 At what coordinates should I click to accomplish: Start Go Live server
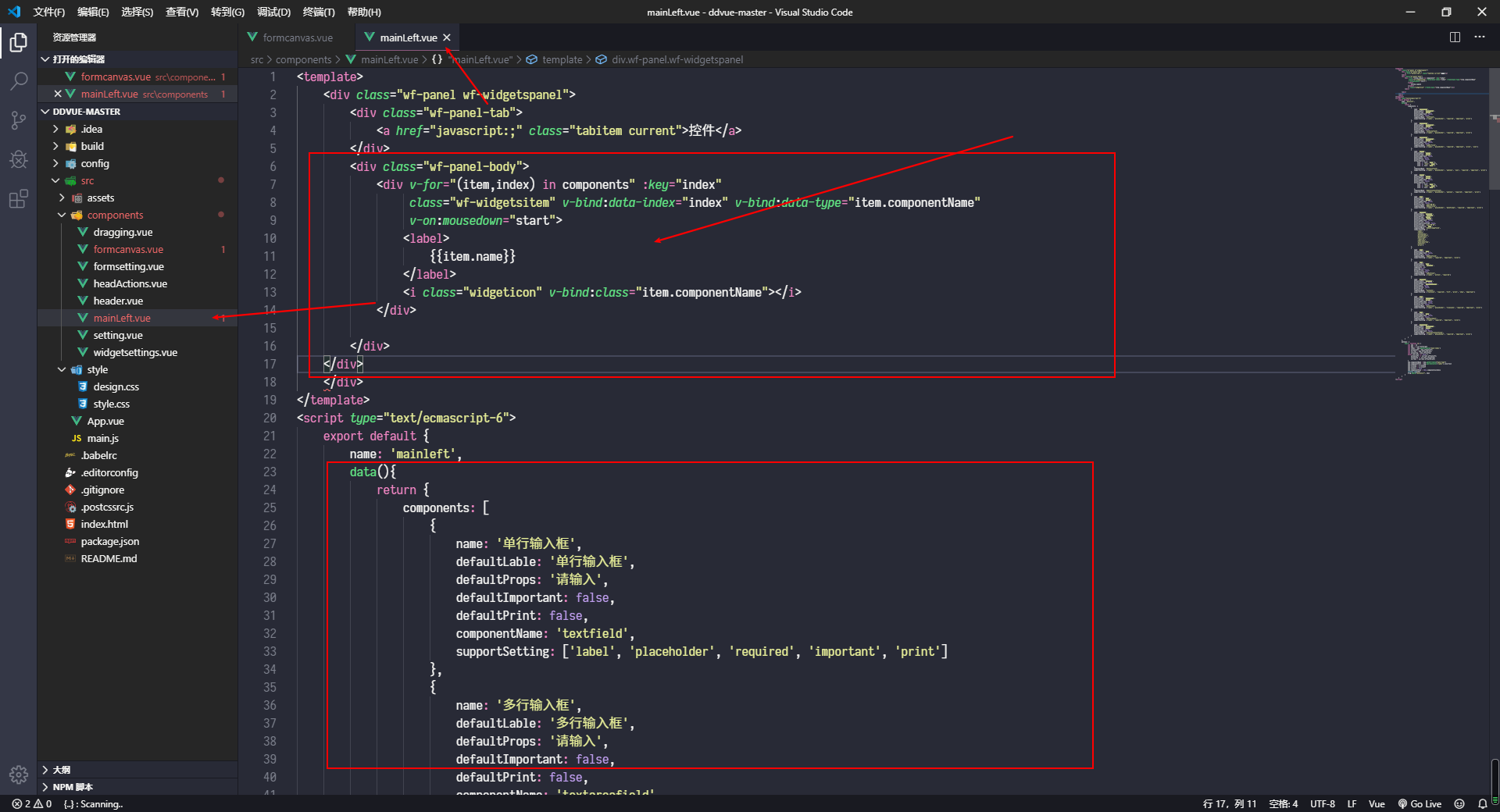click(x=1420, y=803)
